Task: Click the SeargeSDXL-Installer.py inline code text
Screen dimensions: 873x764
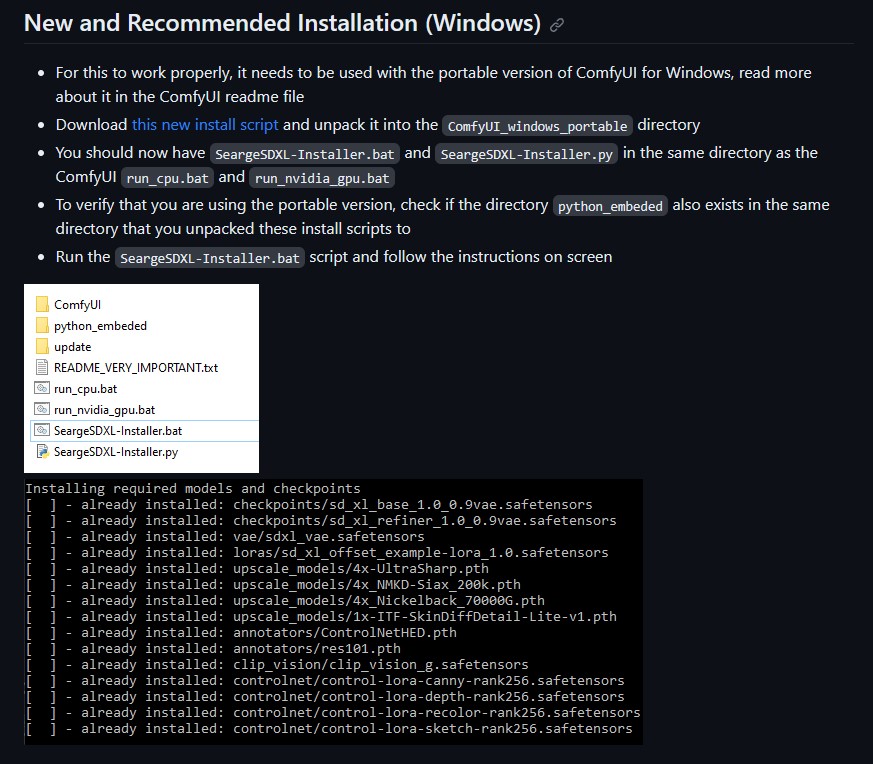Action: pyautogui.click(x=526, y=154)
